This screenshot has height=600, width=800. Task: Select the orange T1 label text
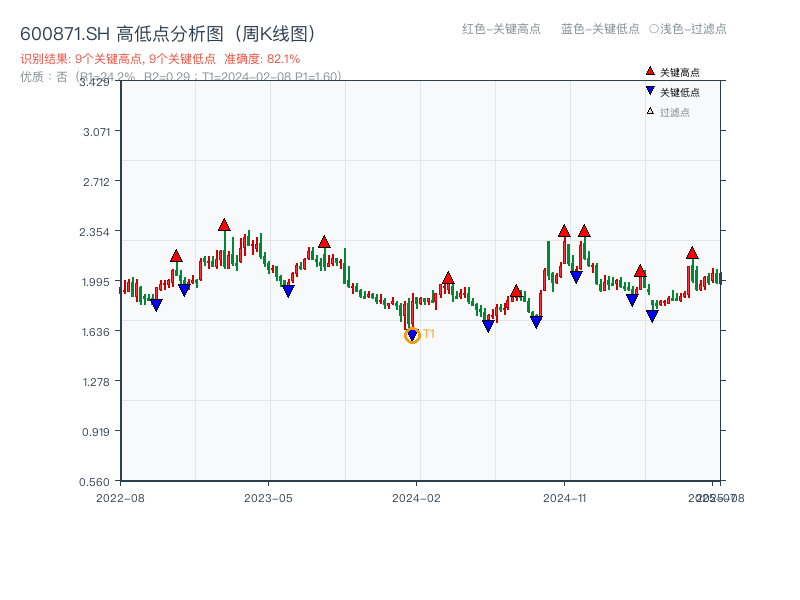[x=429, y=334]
